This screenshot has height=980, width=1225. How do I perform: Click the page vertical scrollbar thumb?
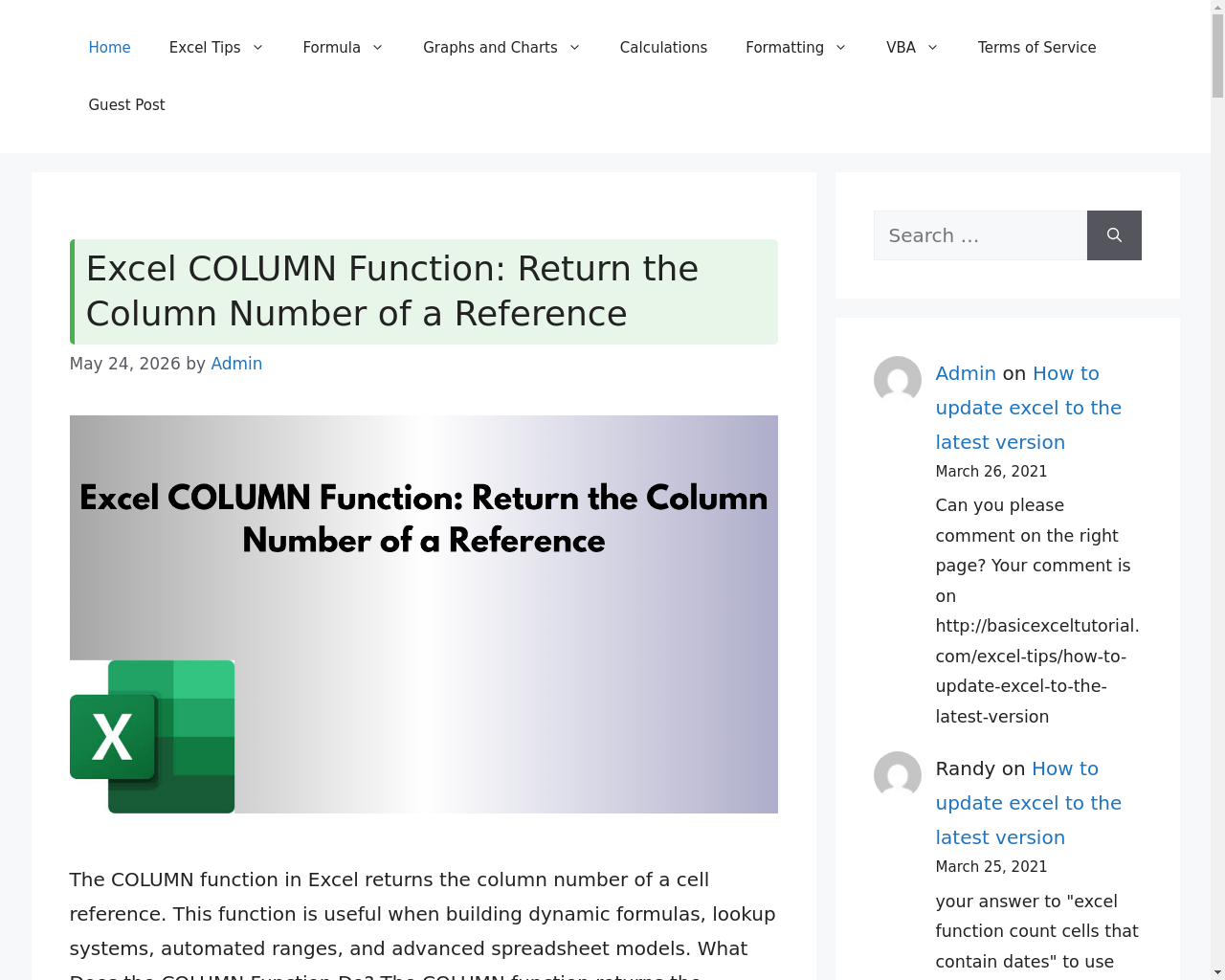1217,57
